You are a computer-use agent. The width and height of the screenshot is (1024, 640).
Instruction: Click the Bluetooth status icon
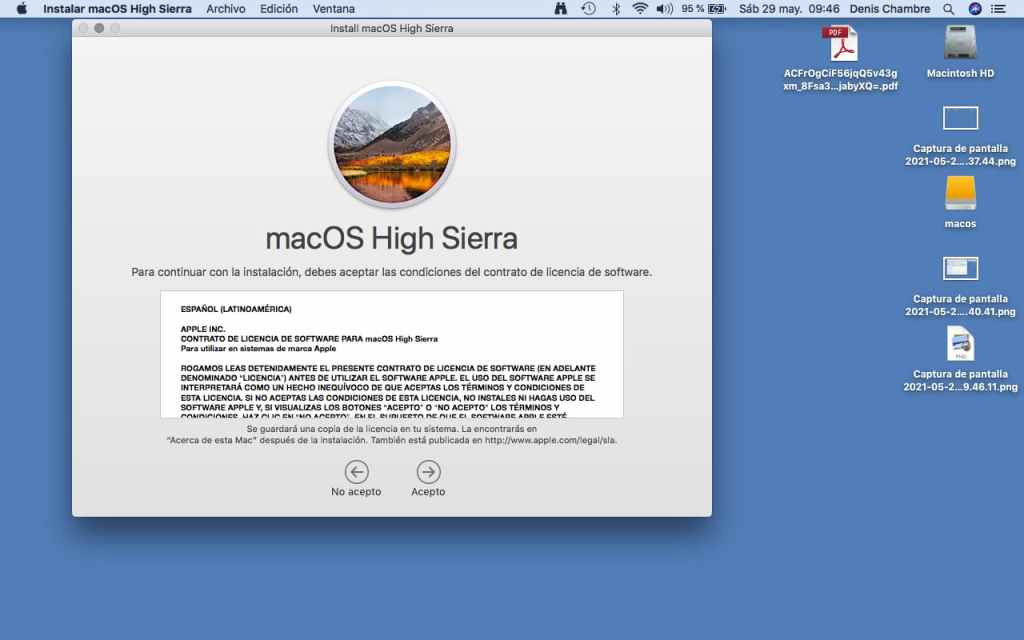point(616,9)
